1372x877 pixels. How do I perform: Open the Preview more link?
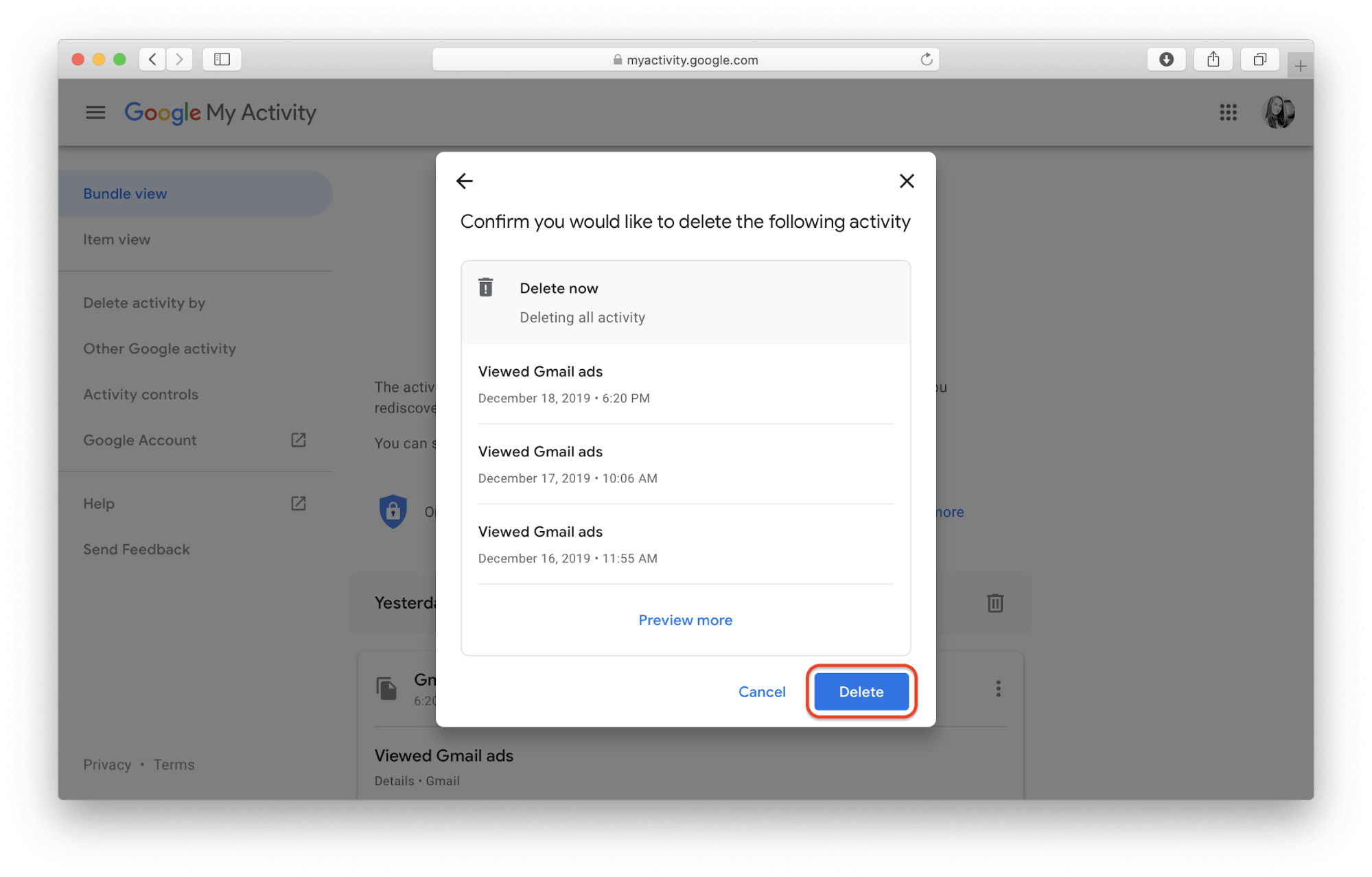685,620
